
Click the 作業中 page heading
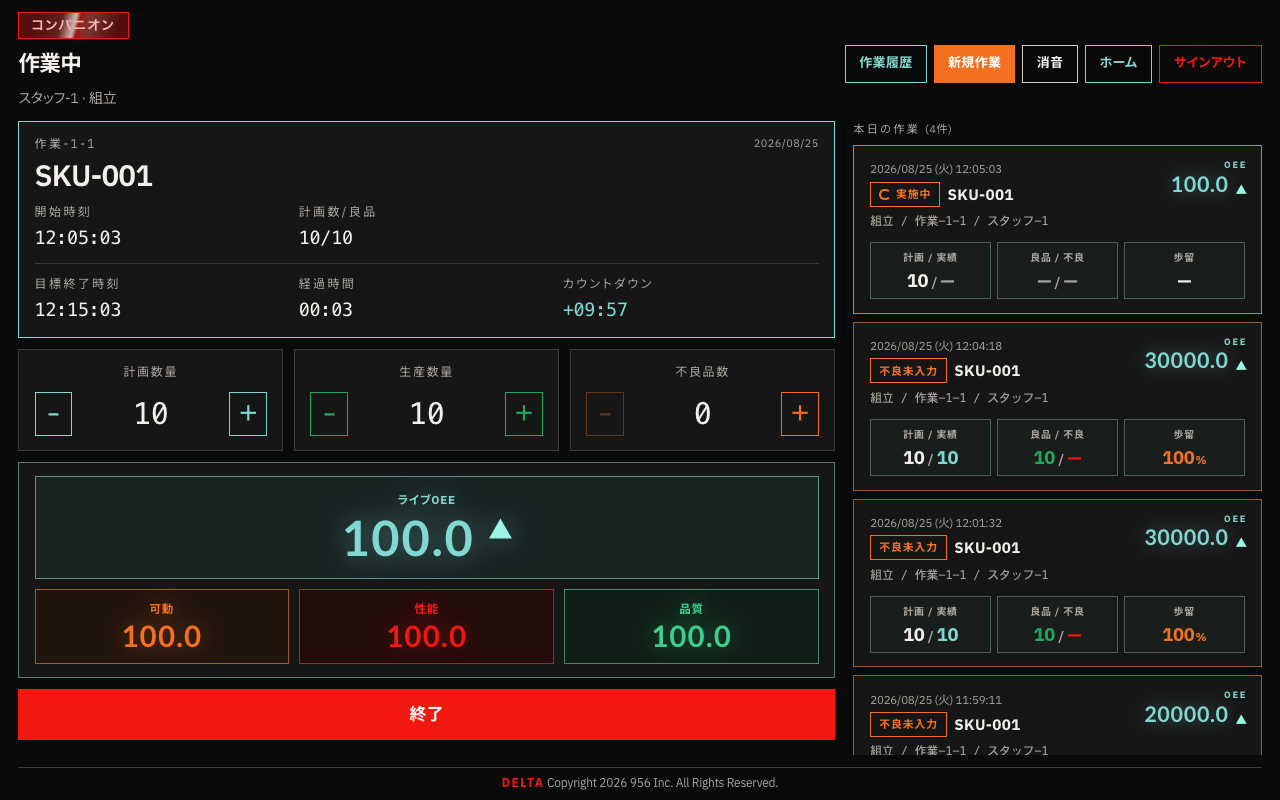pos(50,63)
